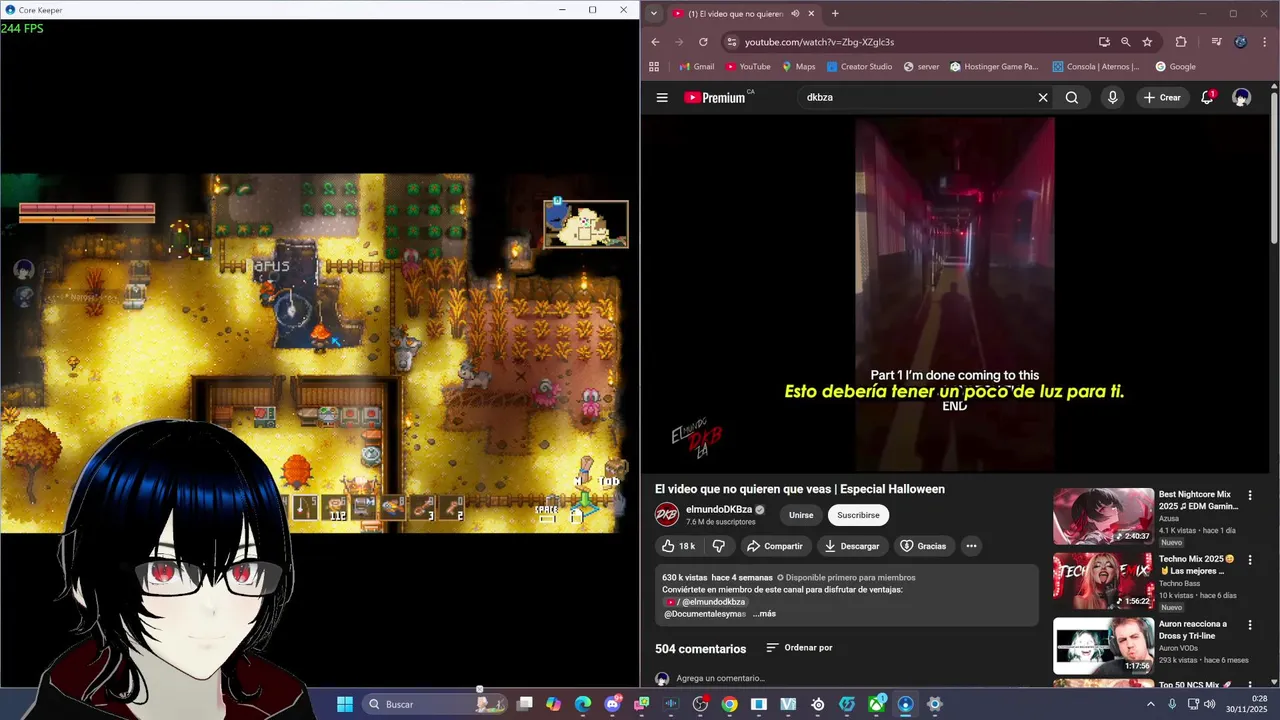The image size is (1280, 720).
Task: Bookmark this page with star icon
Action: click(x=1147, y=42)
